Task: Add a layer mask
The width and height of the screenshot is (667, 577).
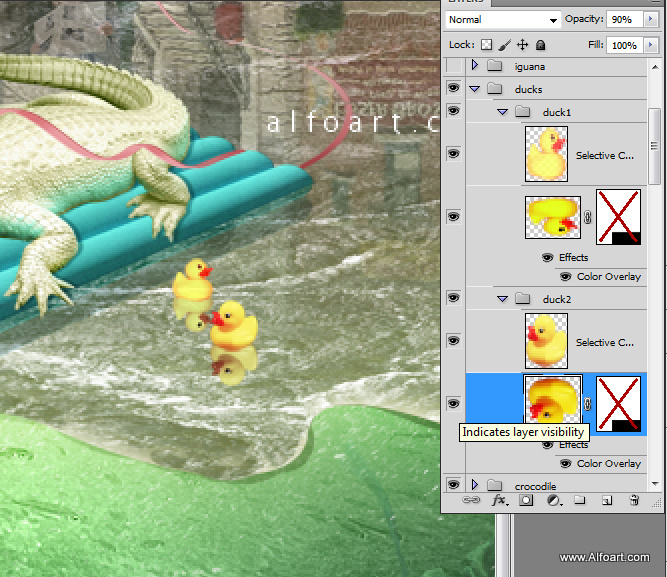Action: (526, 500)
